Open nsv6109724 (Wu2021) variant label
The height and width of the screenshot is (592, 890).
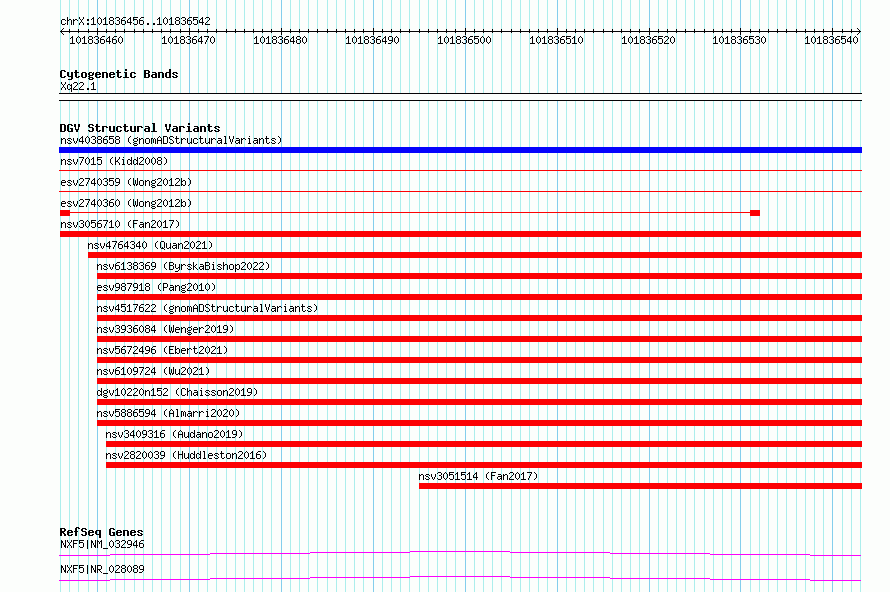click(153, 371)
